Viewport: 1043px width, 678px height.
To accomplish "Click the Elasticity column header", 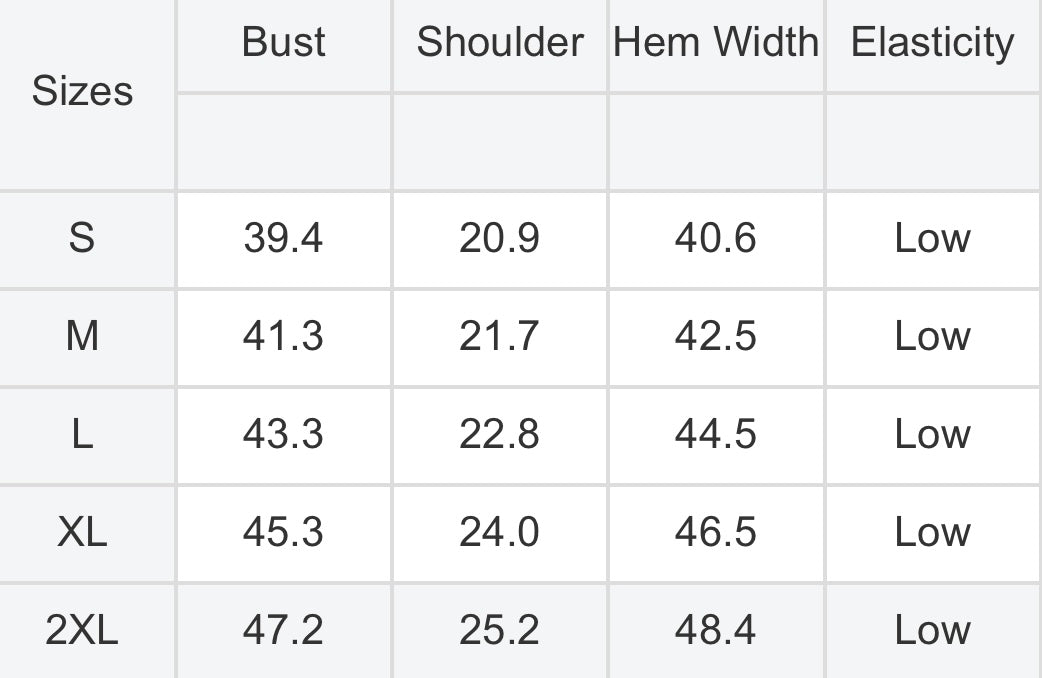I will click(933, 43).
